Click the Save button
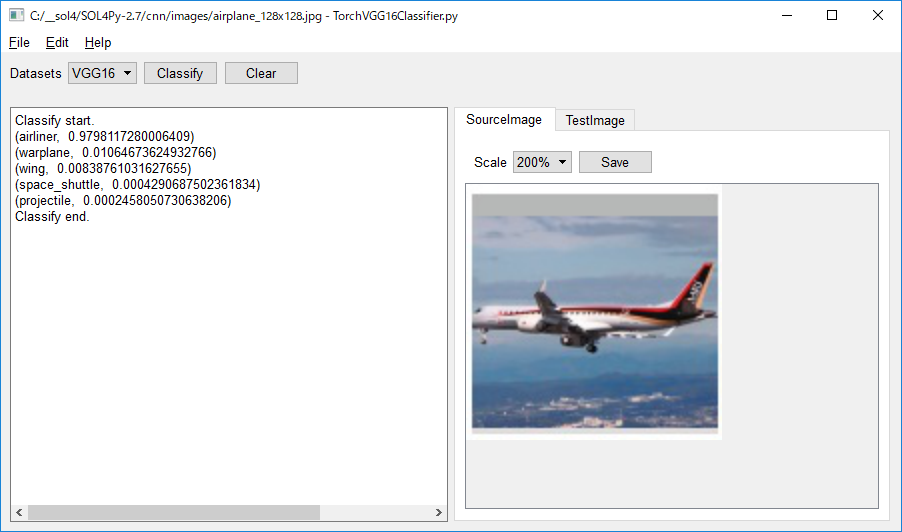Viewport: 902px width, 532px height. click(615, 162)
